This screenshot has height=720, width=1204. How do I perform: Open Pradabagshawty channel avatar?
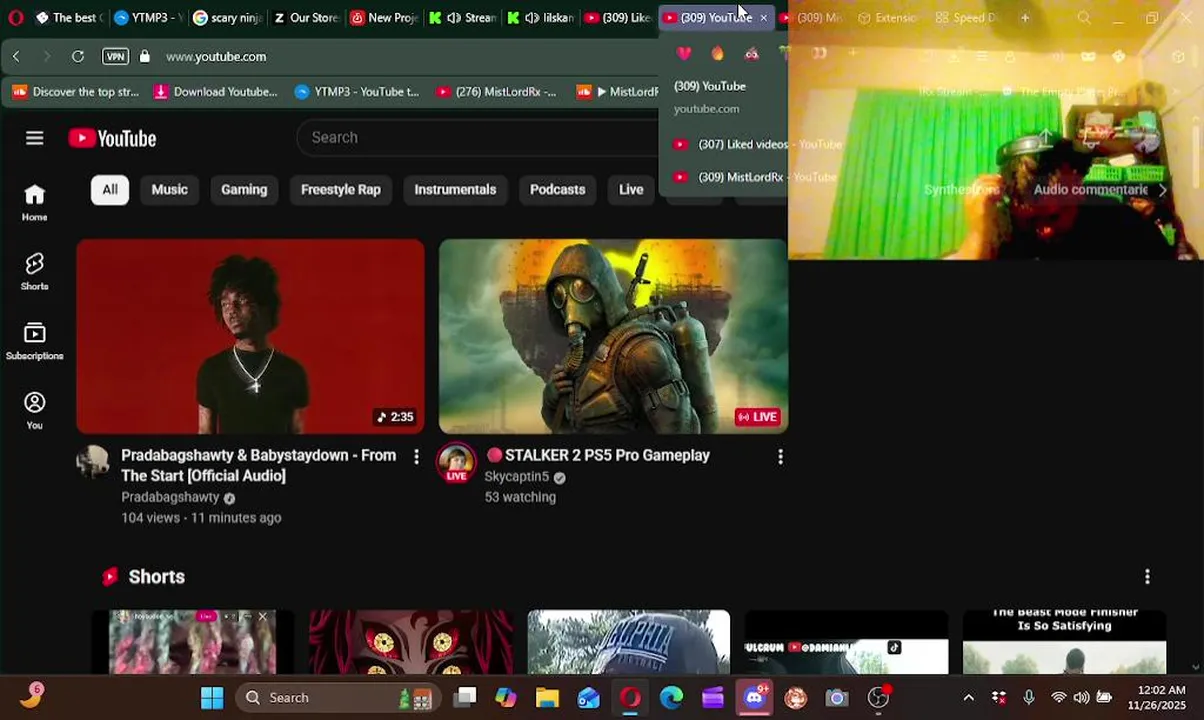[x=93, y=461]
